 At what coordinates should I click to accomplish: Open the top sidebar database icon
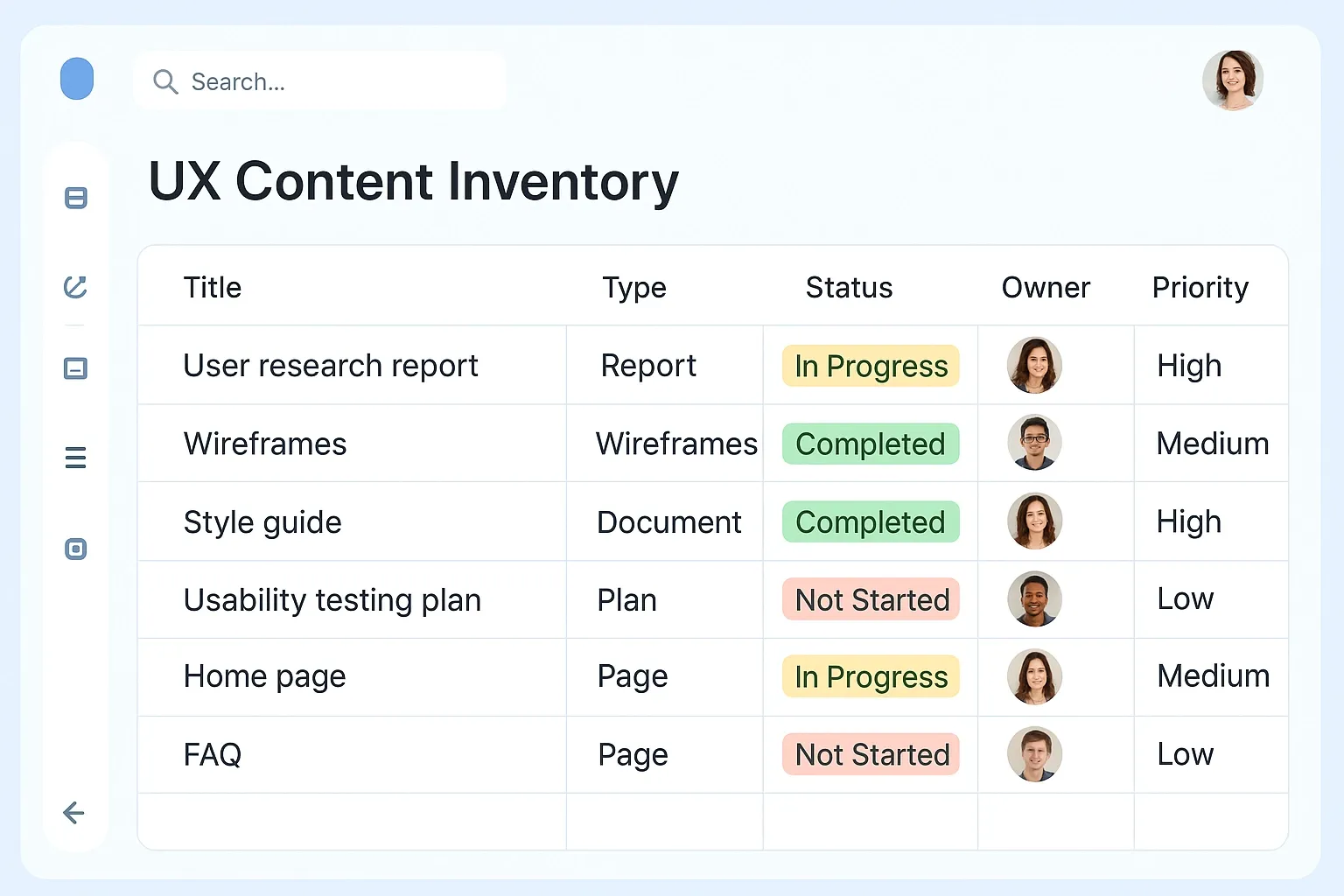point(76,198)
